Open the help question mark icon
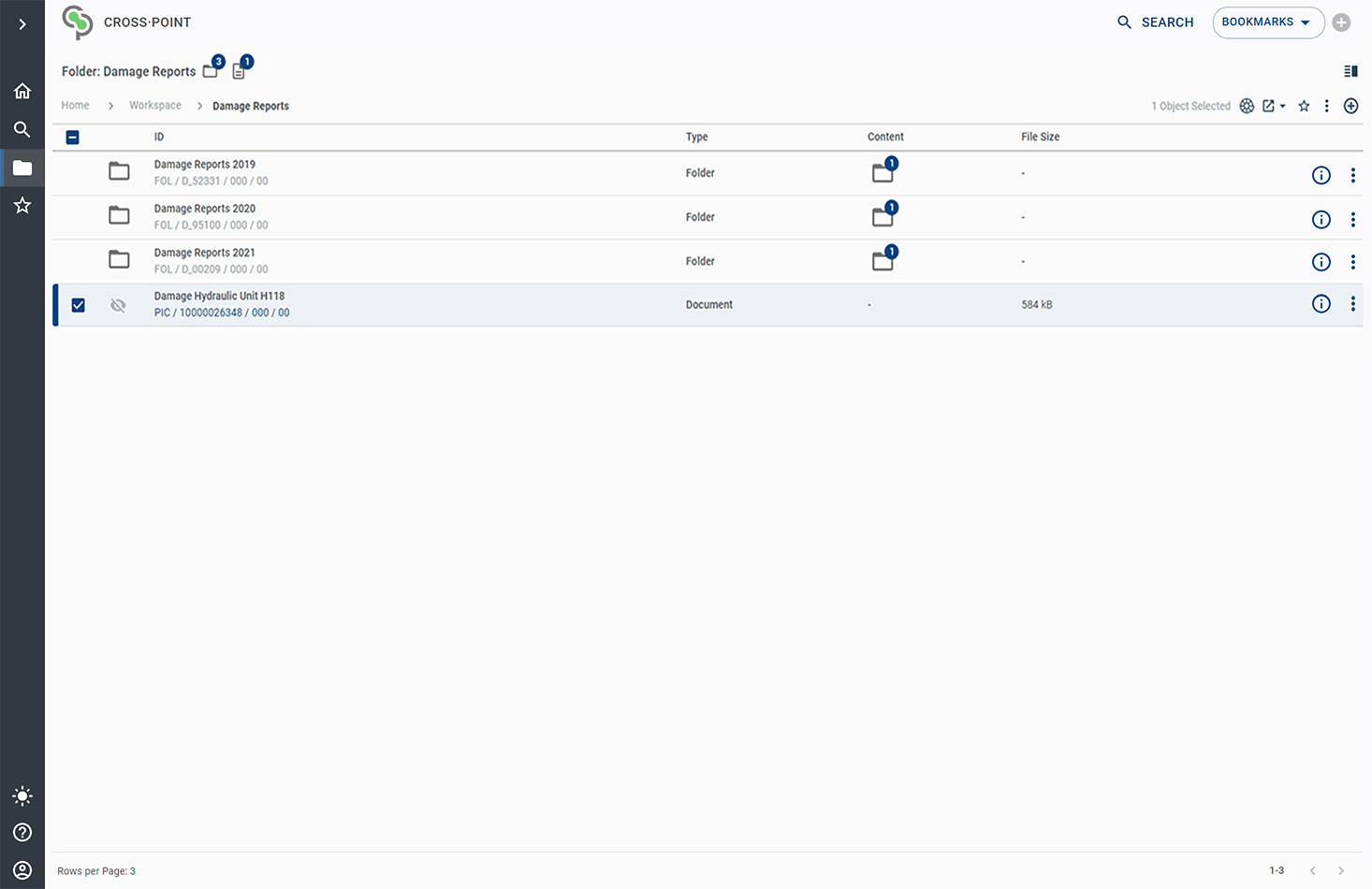Image resolution: width=1372 pixels, height=889 pixels. point(22,833)
